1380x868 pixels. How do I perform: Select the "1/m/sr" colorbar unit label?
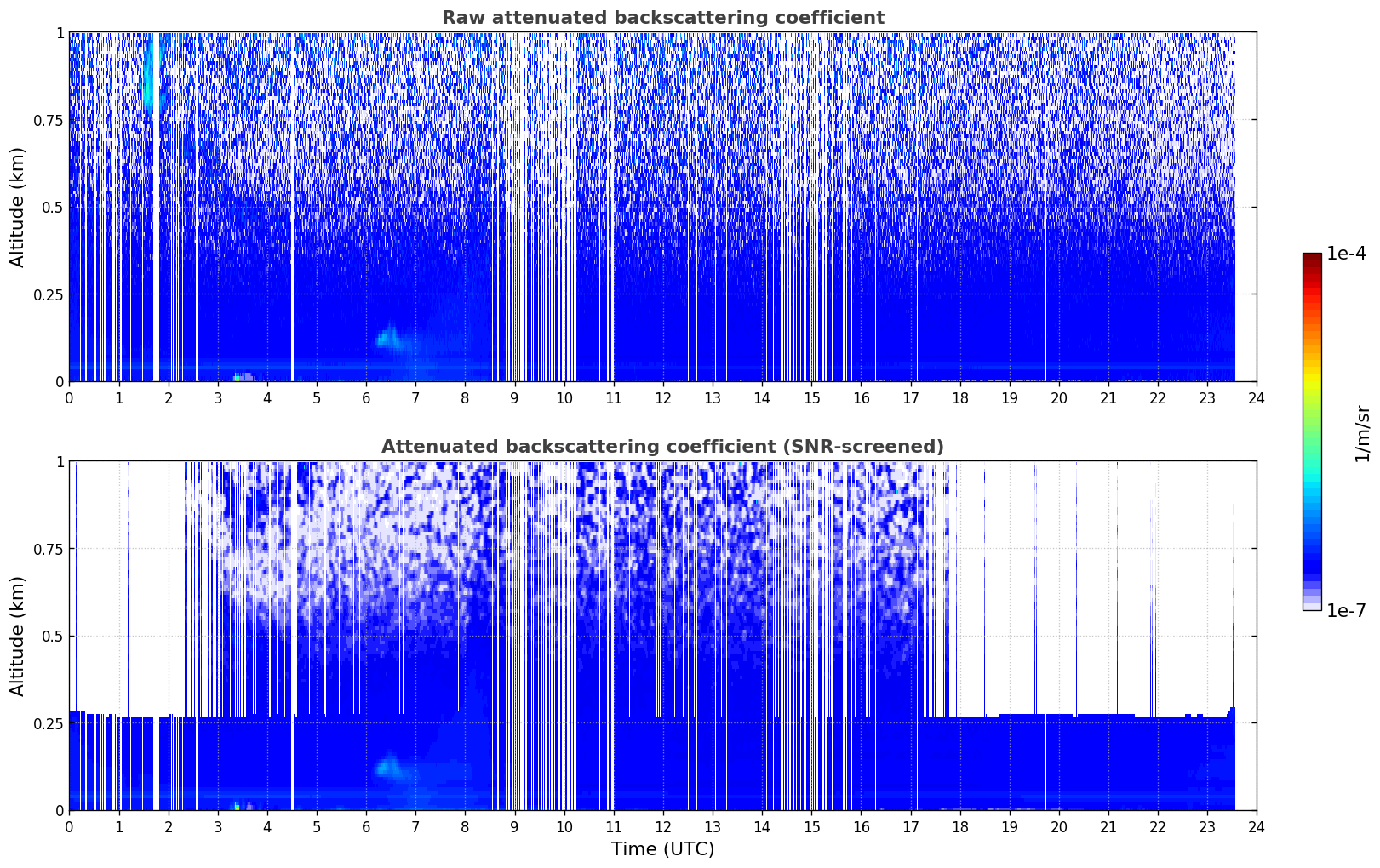click(1362, 433)
